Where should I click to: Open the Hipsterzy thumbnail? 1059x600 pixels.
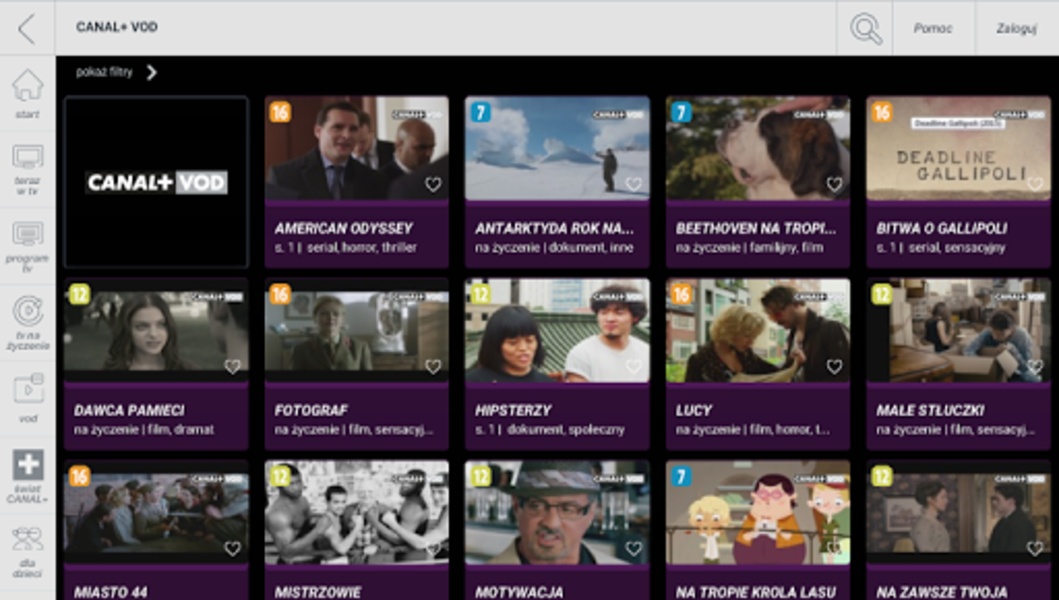point(557,330)
